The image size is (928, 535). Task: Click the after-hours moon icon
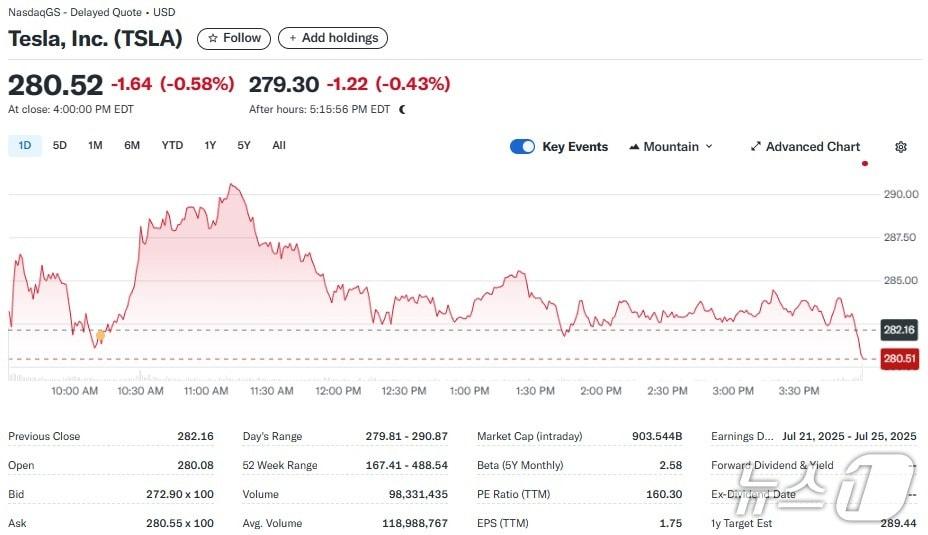pos(402,110)
